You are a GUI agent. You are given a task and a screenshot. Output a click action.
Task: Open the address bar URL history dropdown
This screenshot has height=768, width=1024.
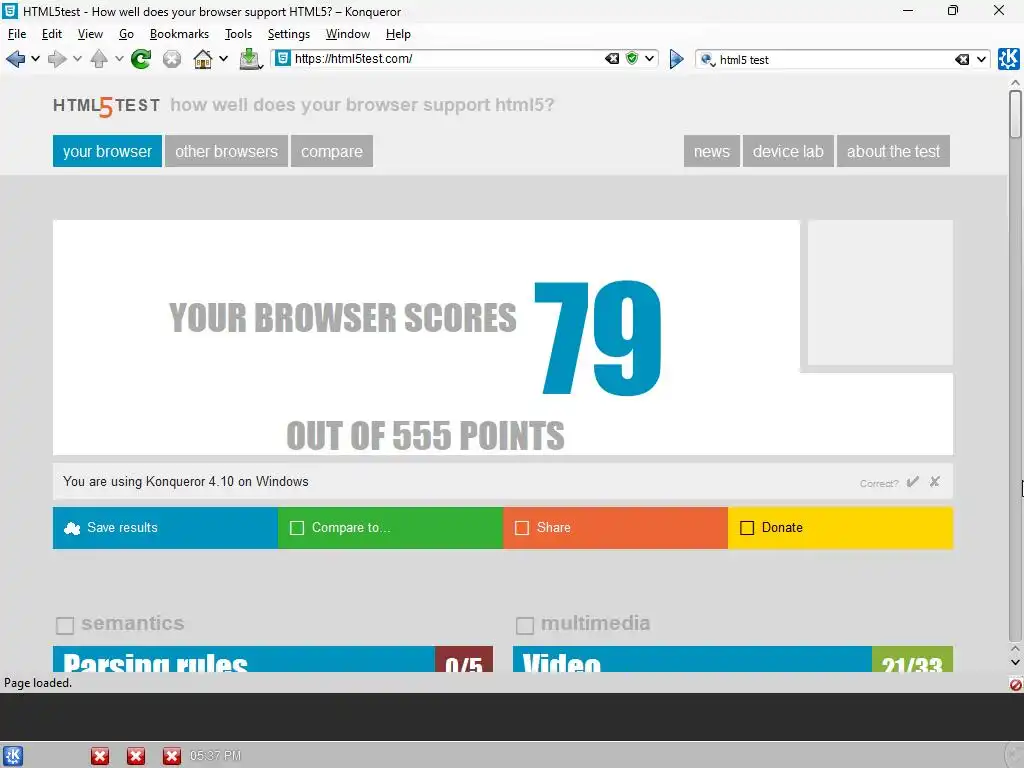(649, 59)
